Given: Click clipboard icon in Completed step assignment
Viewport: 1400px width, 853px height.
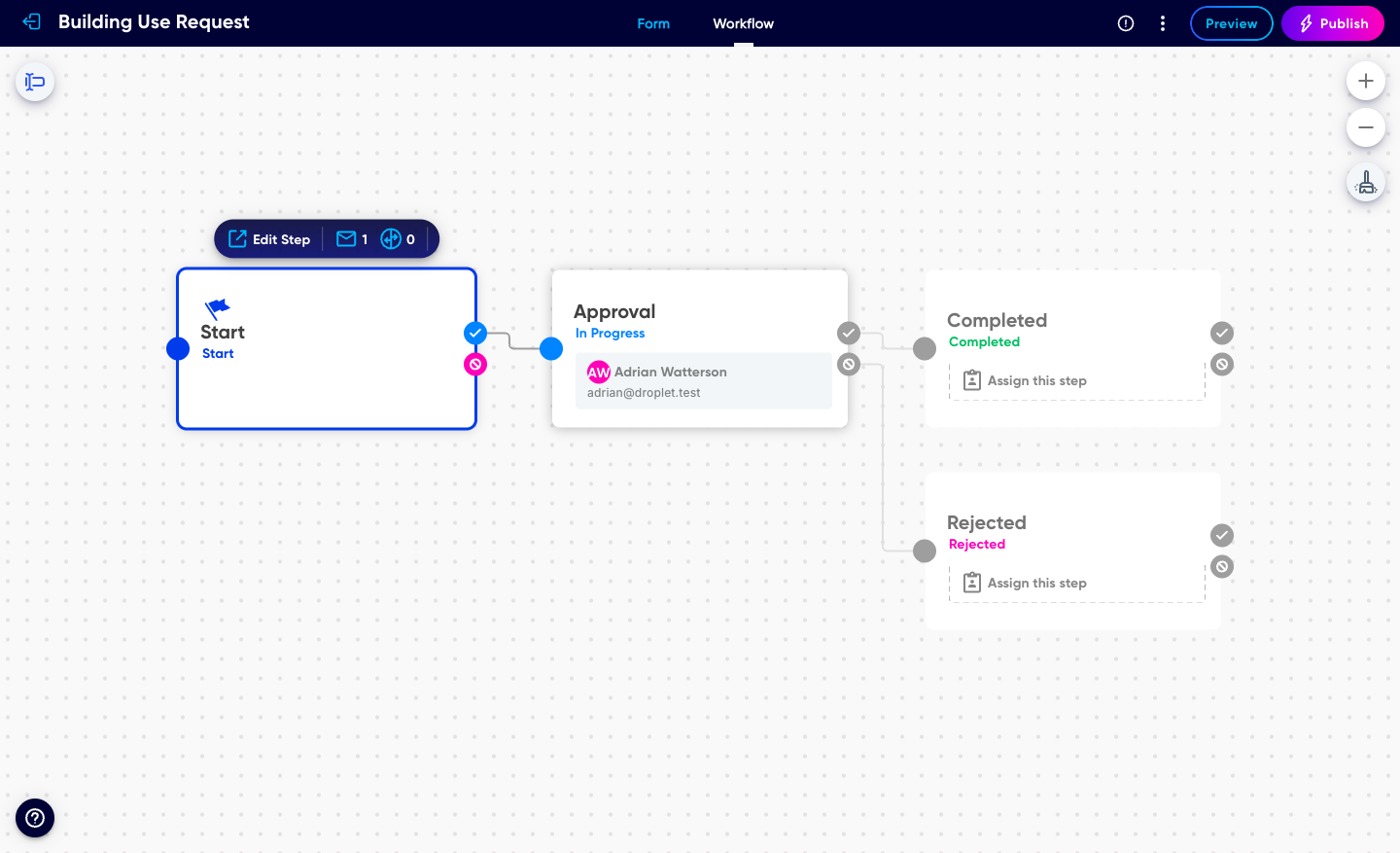Looking at the screenshot, I should [x=972, y=380].
